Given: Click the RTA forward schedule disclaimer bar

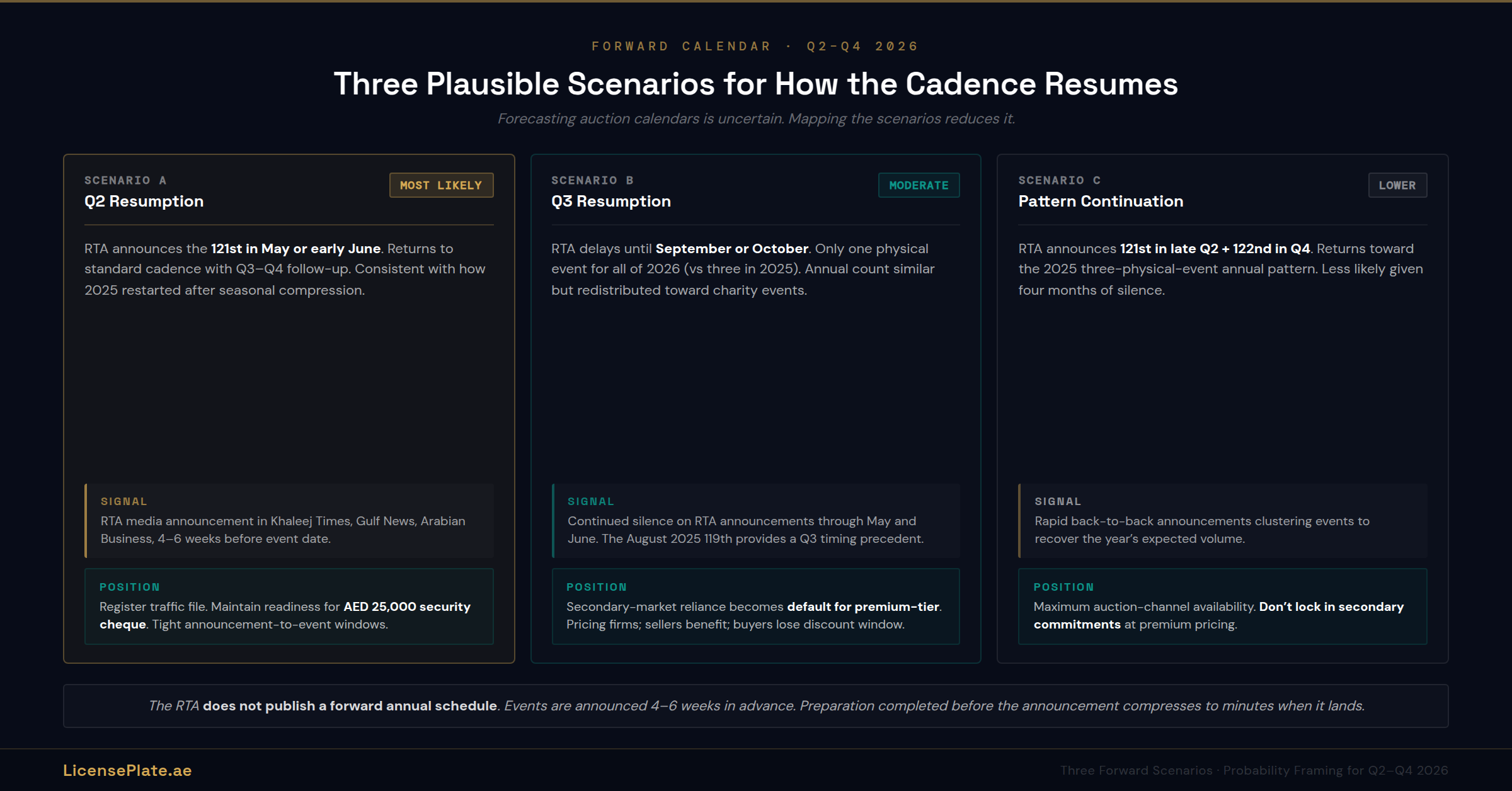Looking at the screenshot, I should pyautogui.click(x=755, y=705).
